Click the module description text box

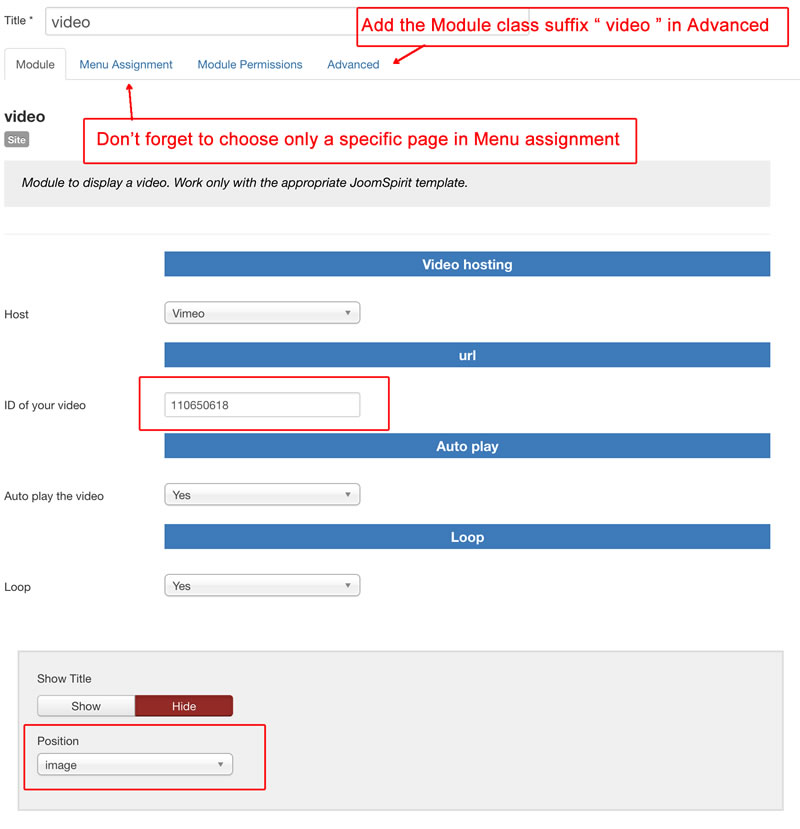(x=387, y=184)
